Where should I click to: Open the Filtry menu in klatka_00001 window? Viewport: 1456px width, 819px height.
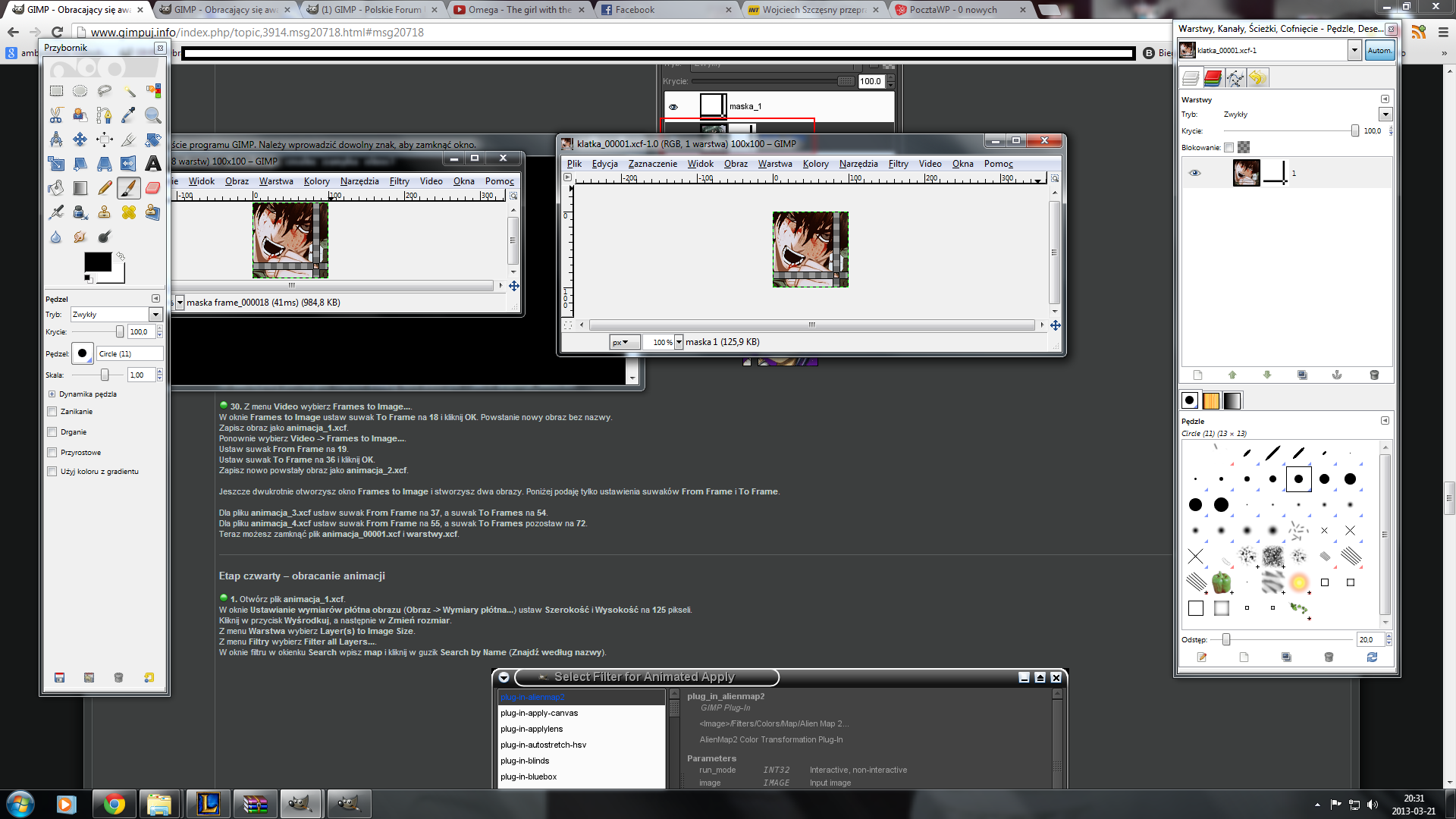point(898,164)
